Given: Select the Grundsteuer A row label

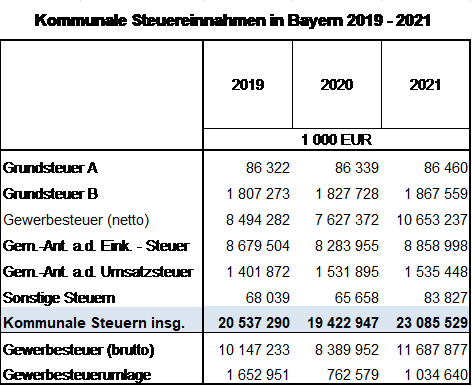Looking at the screenshot, I should pyautogui.click(x=50, y=168).
